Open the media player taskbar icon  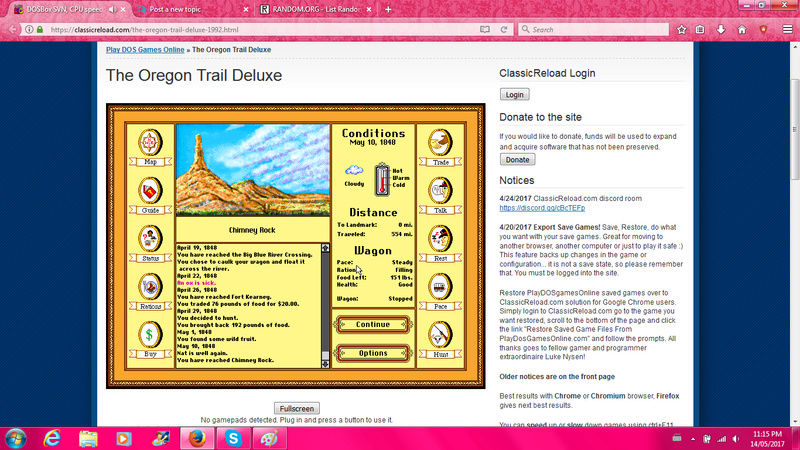tap(124, 439)
